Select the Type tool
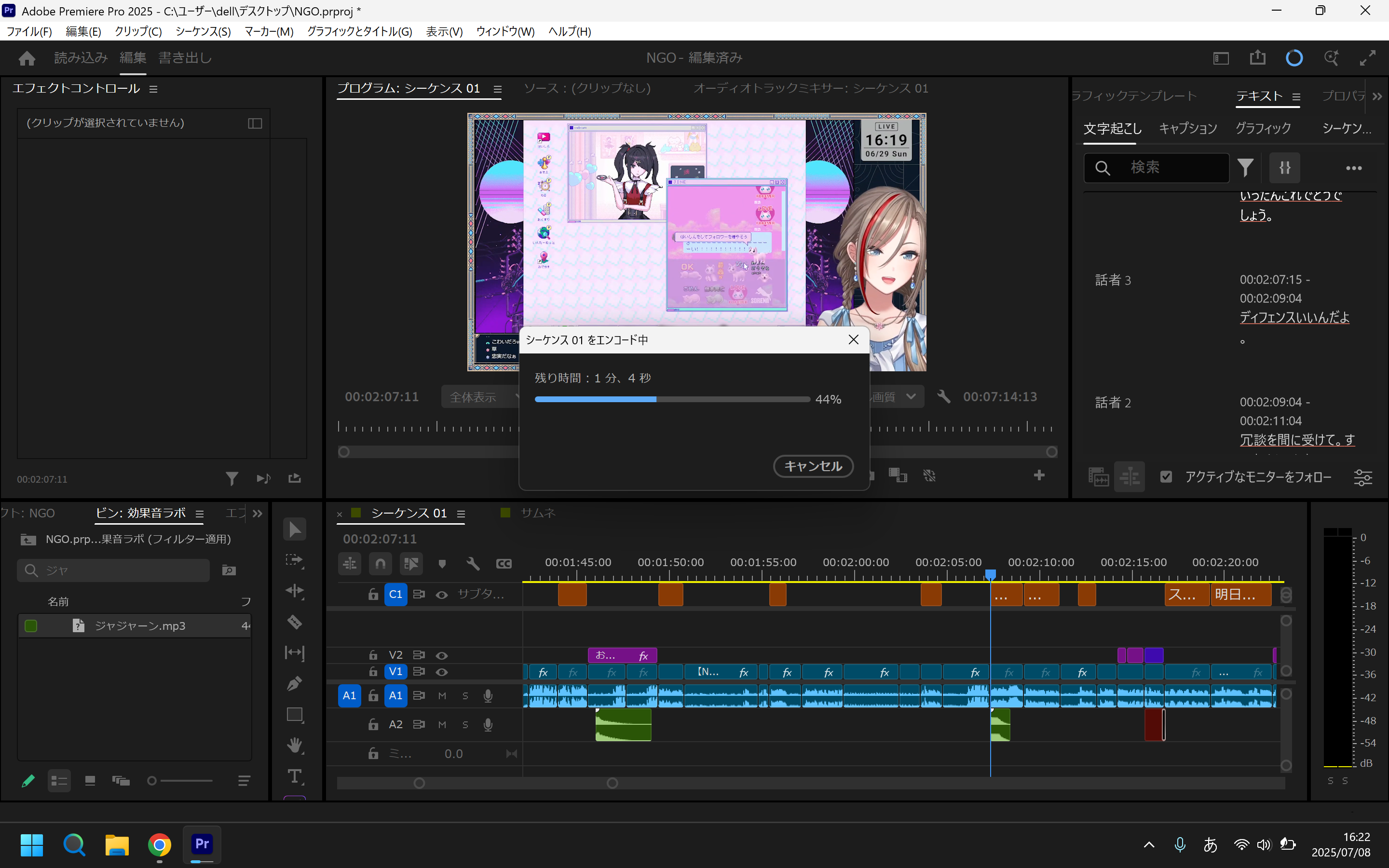The image size is (1389, 868). coord(295,777)
